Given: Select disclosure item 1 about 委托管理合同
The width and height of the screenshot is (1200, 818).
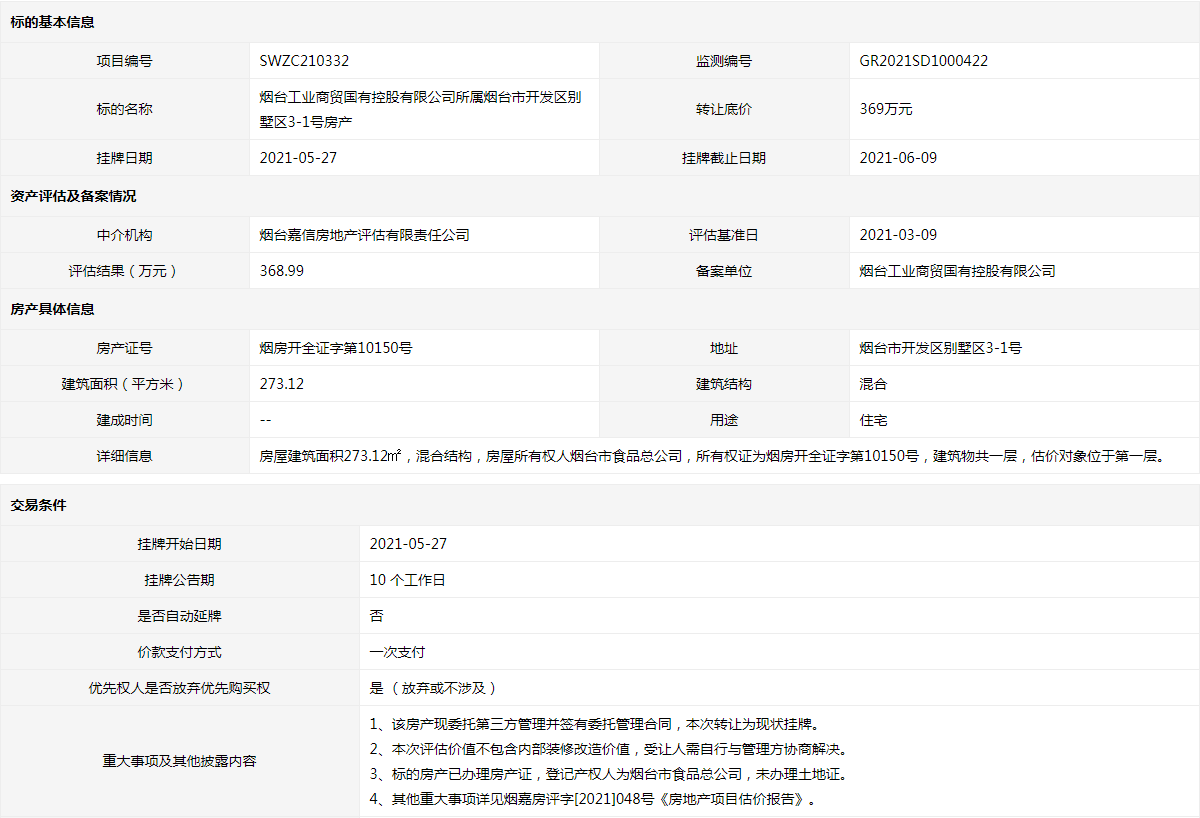Looking at the screenshot, I should 596,724.
